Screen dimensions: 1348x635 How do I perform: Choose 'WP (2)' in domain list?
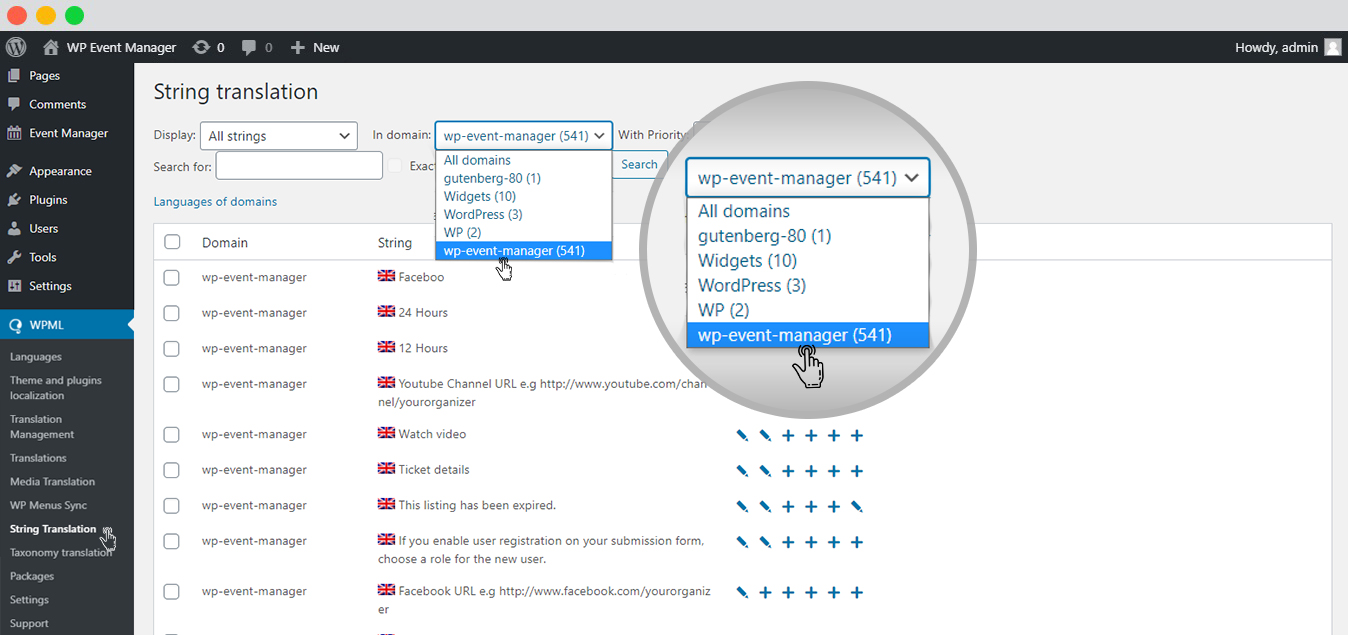[x=524, y=232]
